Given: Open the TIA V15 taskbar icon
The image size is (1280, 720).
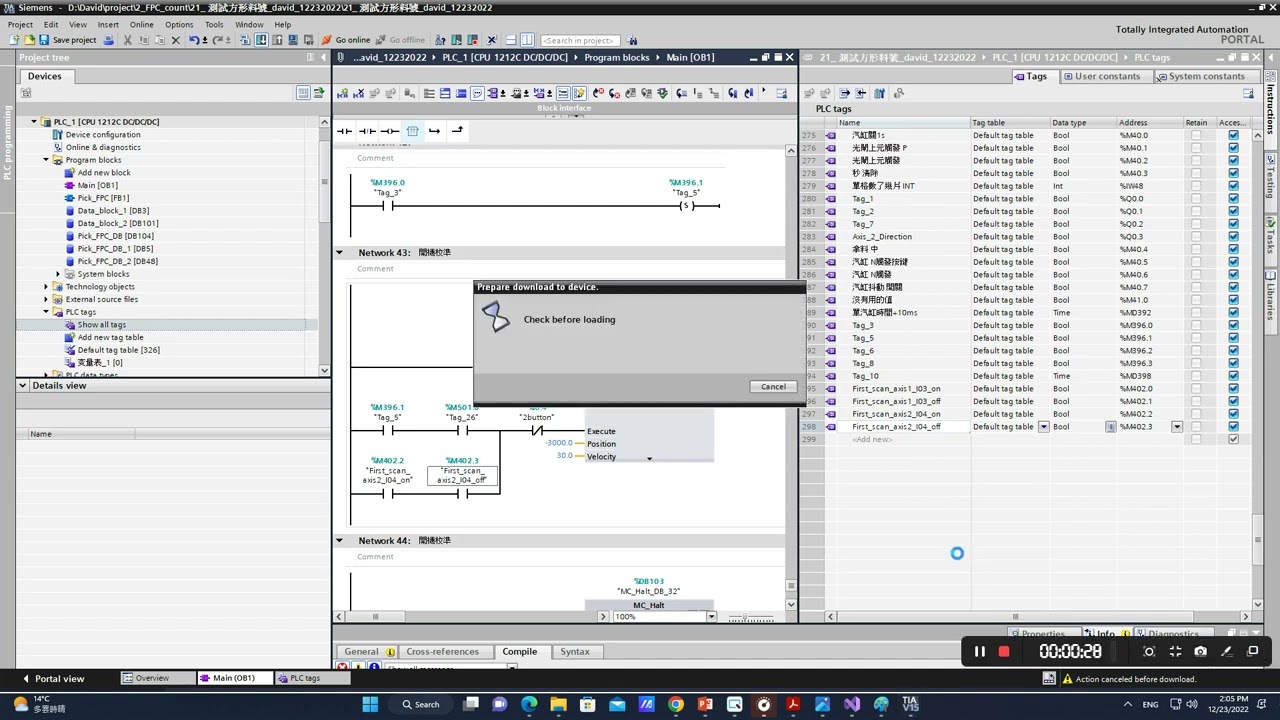Looking at the screenshot, I should (910, 704).
